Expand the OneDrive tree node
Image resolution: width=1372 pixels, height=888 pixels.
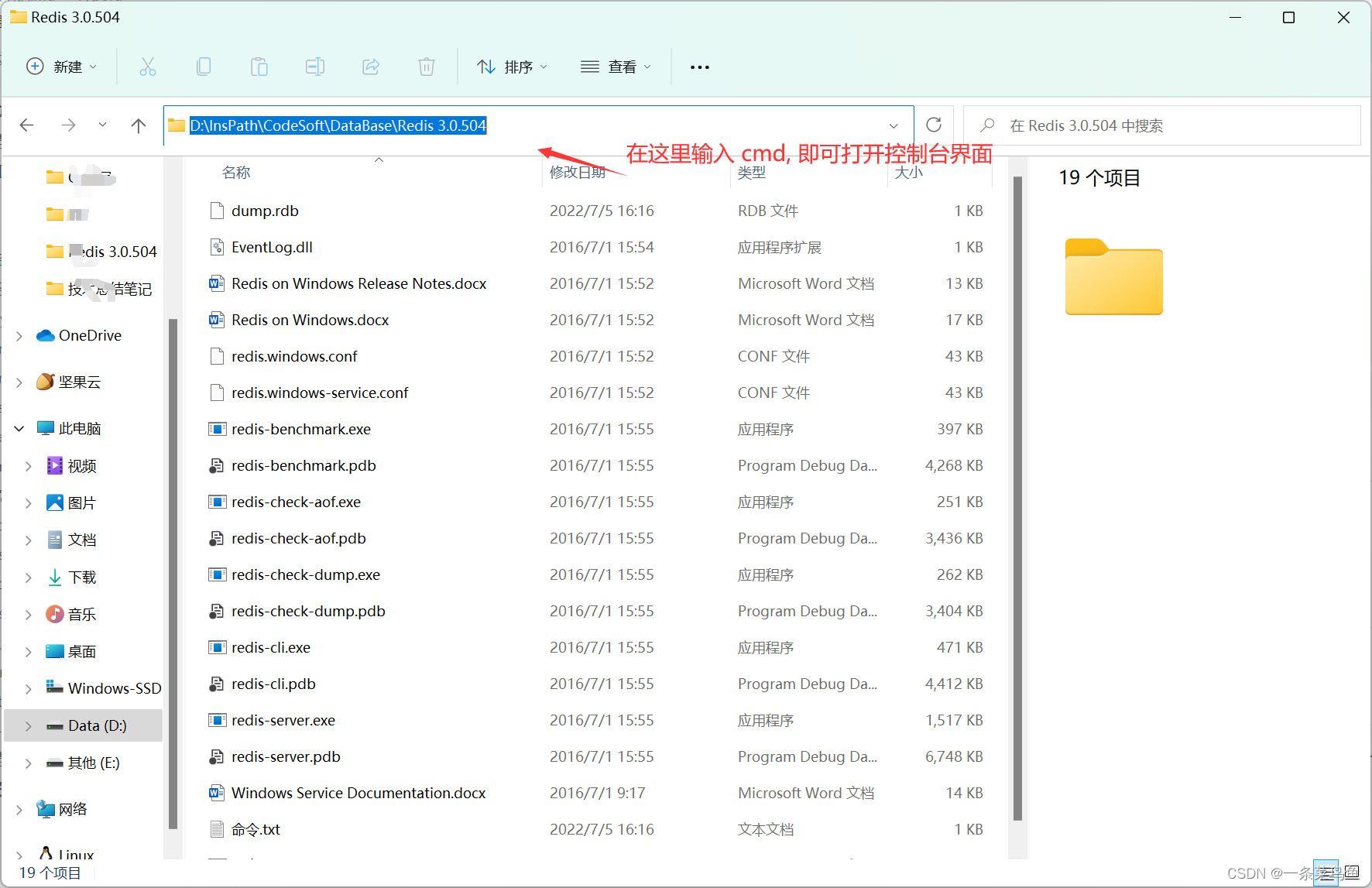pyautogui.click(x=19, y=335)
